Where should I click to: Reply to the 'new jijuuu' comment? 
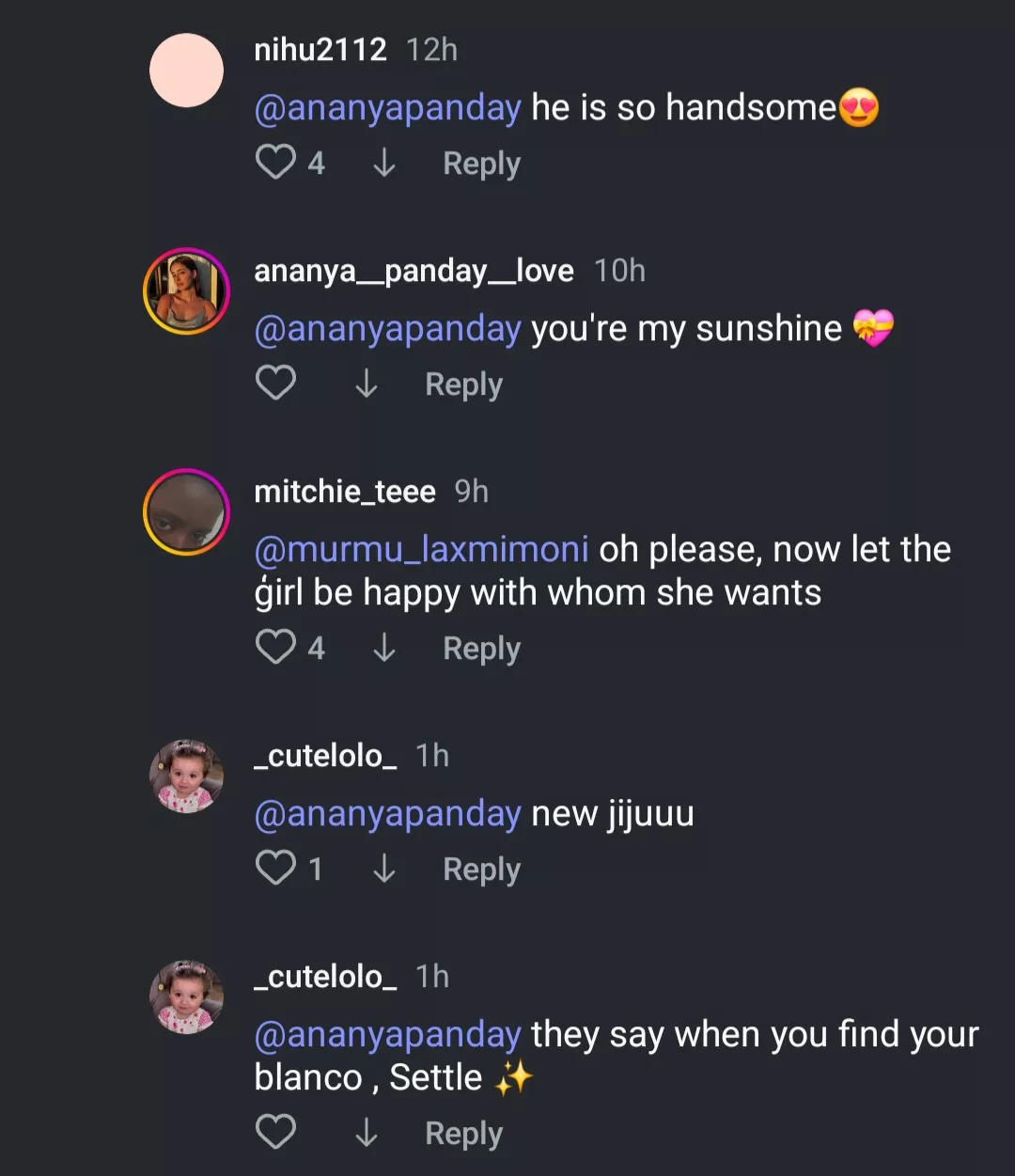click(481, 869)
